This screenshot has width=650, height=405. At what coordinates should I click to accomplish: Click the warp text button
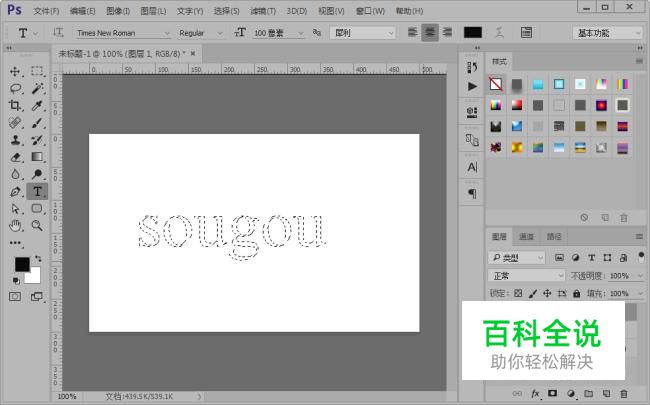[500, 32]
